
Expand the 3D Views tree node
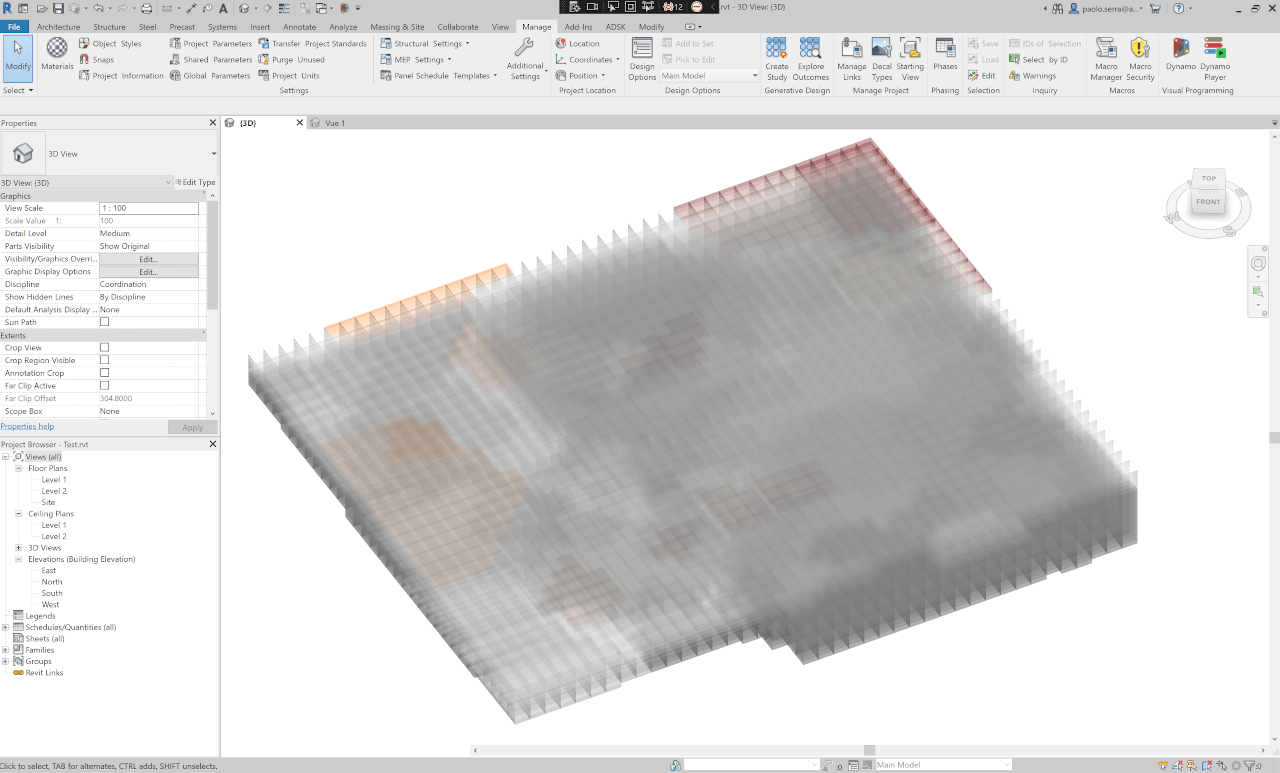point(19,548)
